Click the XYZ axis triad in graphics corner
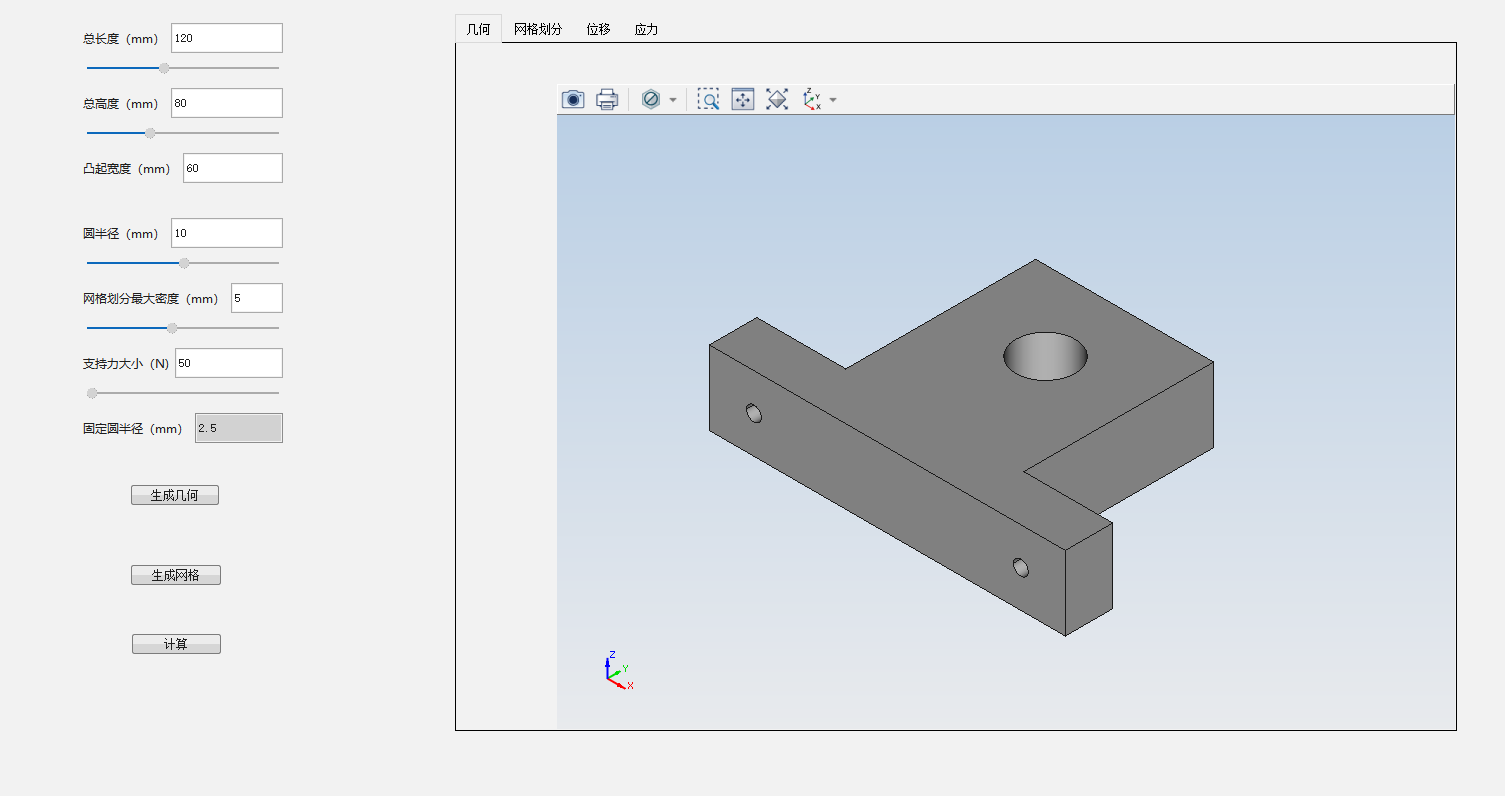 pos(618,670)
